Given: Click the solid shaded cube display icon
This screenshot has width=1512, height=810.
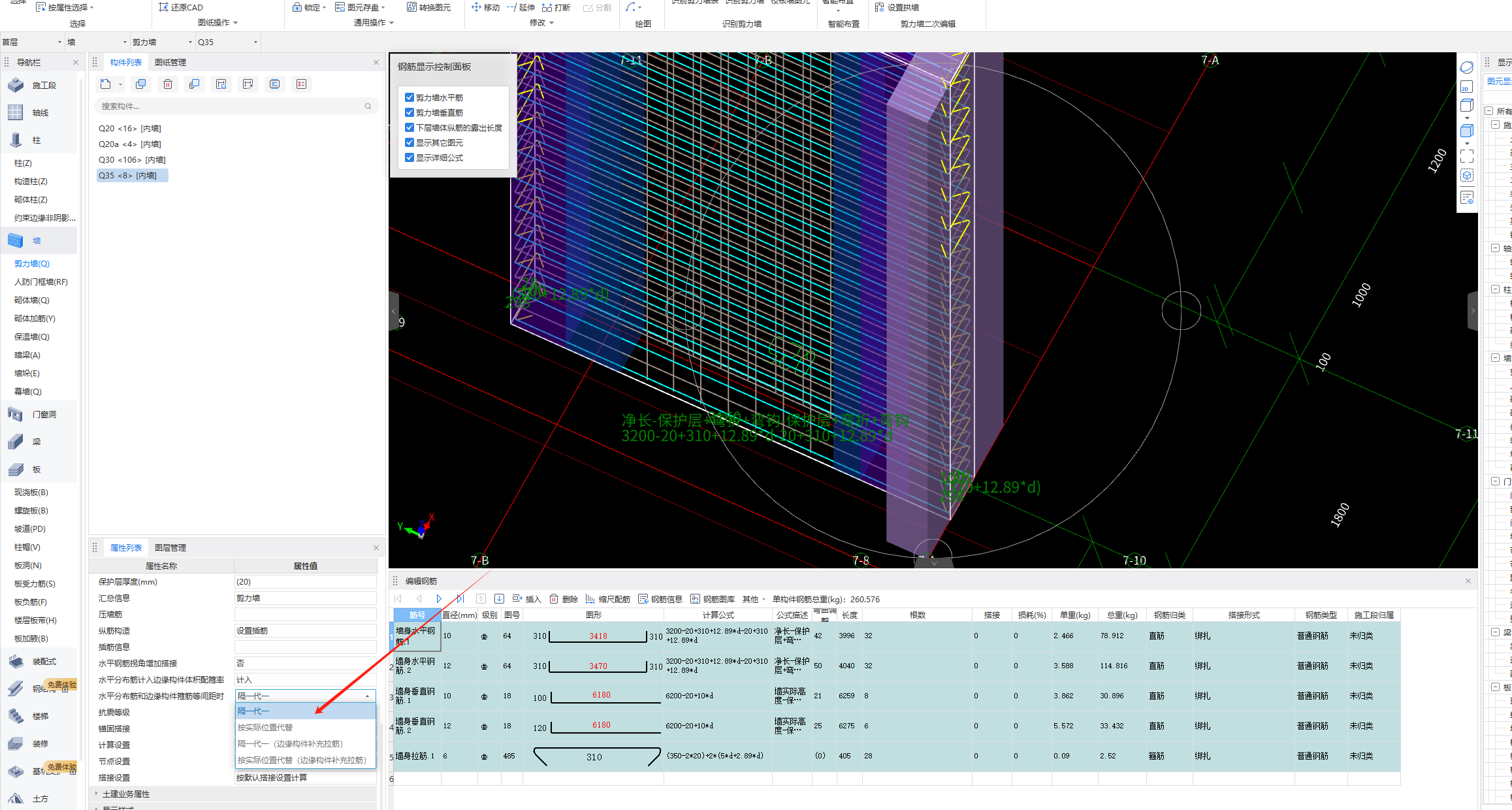Looking at the screenshot, I should (x=1467, y=131).
